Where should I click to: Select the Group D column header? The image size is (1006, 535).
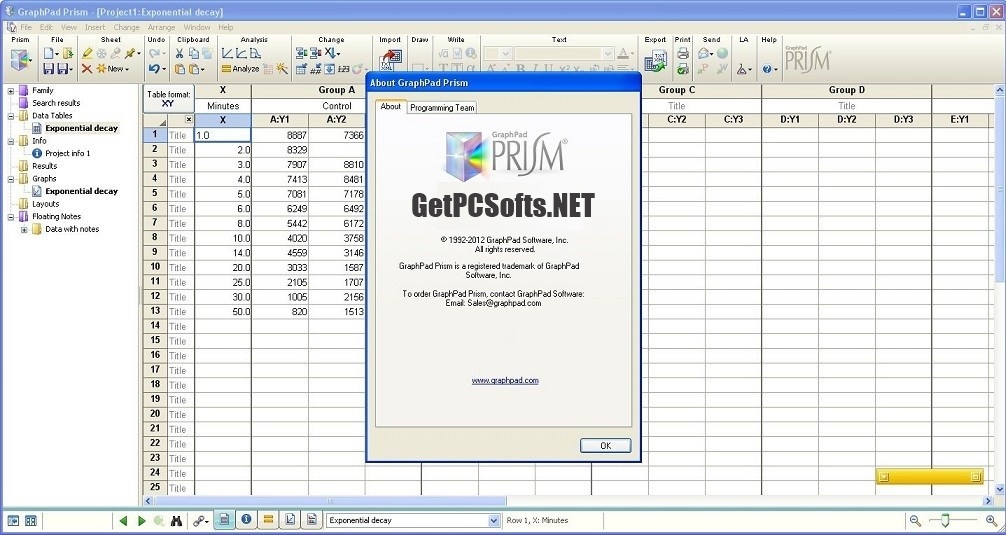click(846, 90)
